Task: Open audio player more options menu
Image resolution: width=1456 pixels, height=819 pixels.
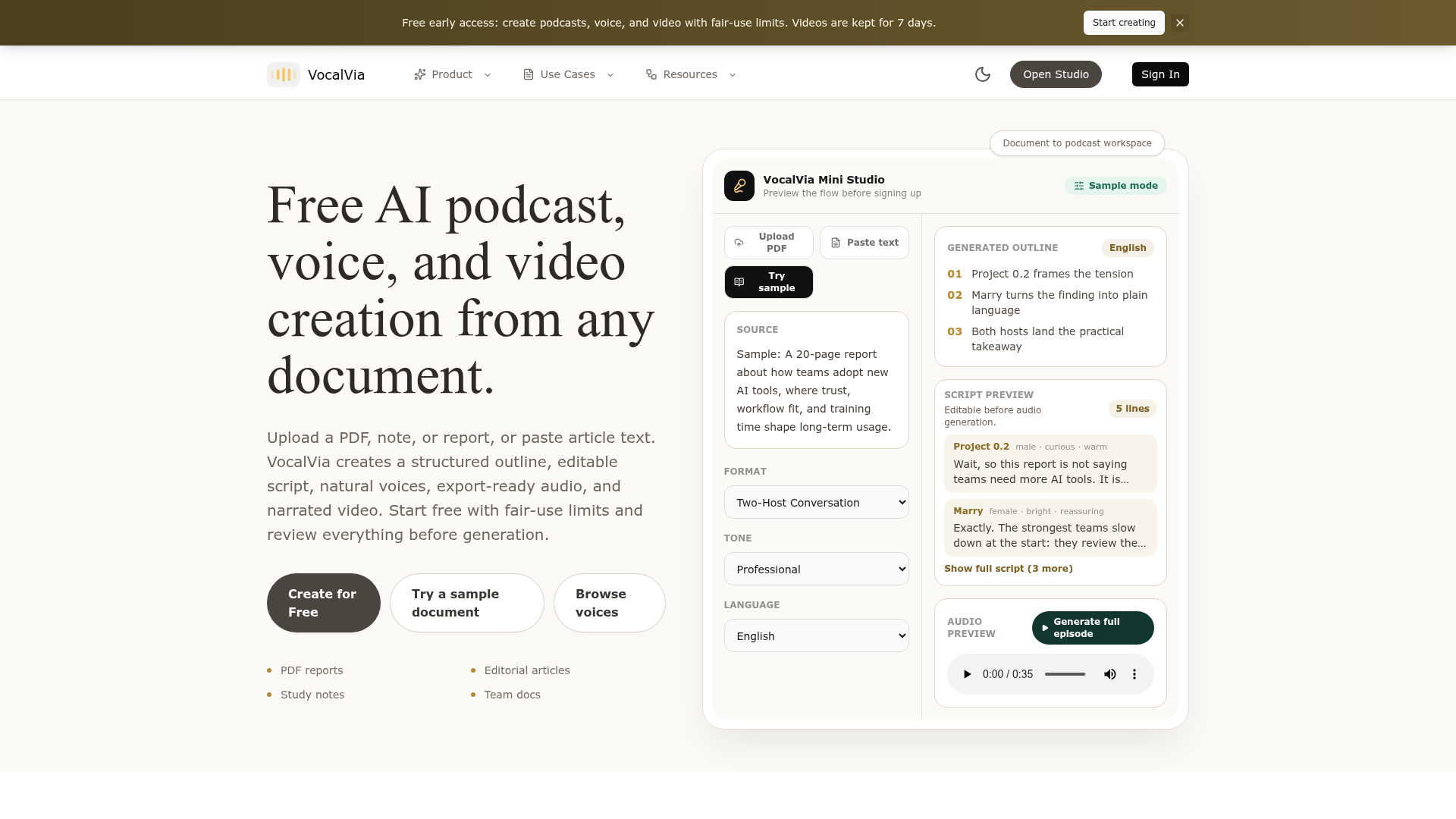Action: click(x=1134, y=674)
